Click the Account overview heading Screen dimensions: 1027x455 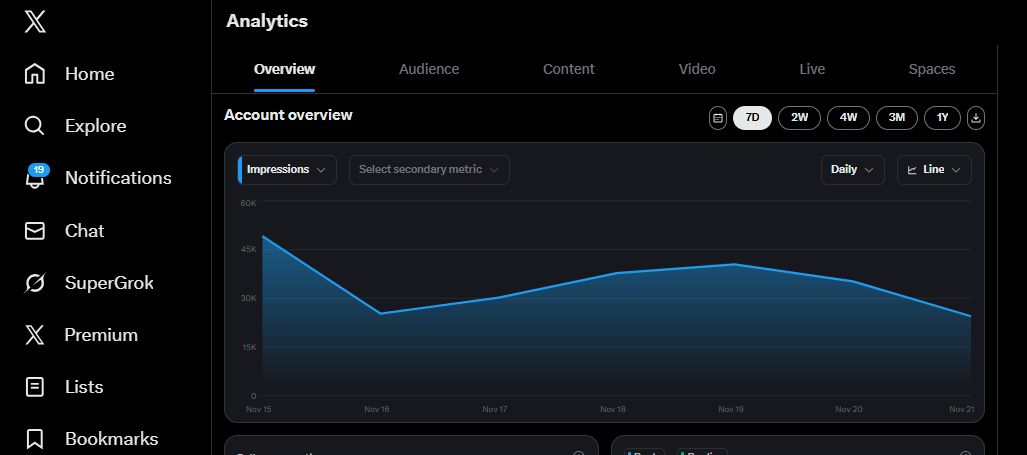pyautogui.click(x=288, y=115)
